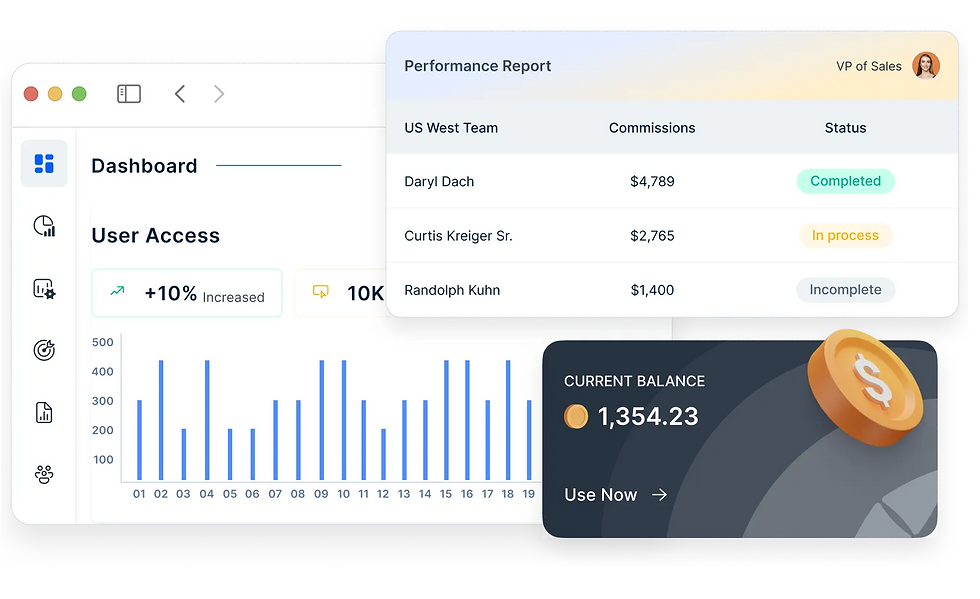Click the yellow minimize window button
The width and height of the screenshot is (980, 599).
pos(55,94)
